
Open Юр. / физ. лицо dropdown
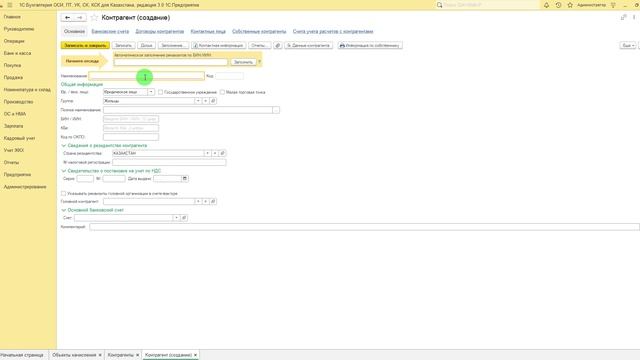[x=151, y=92]
